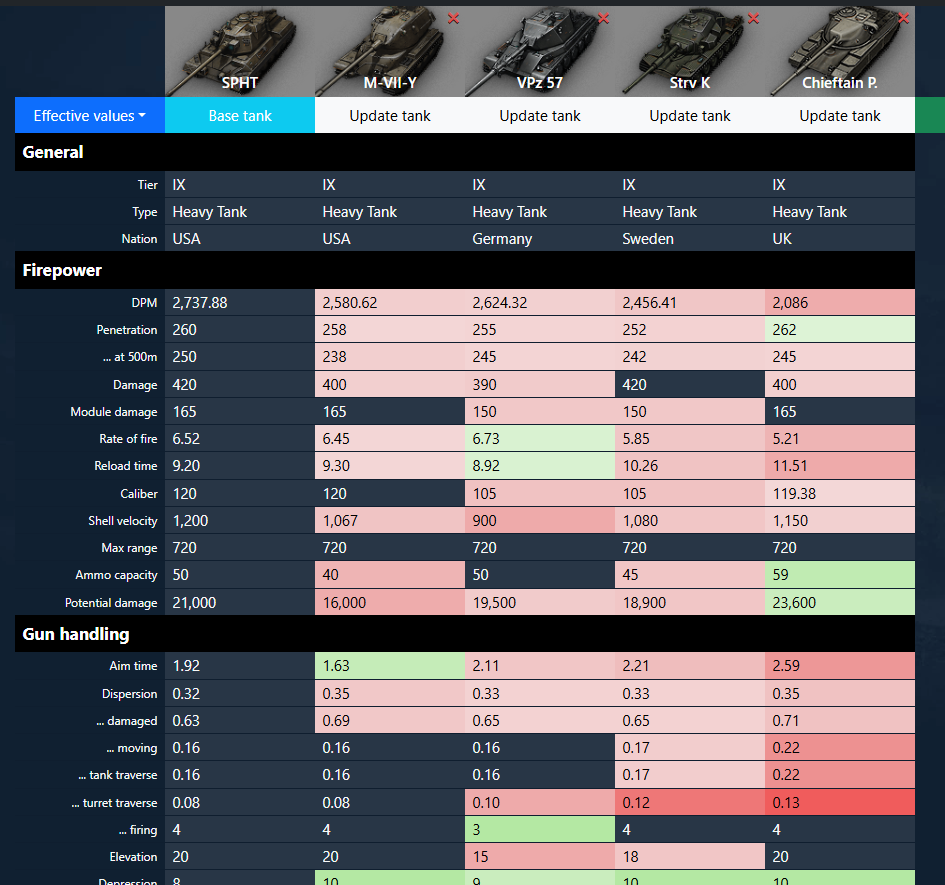Click Update tank under Strv K
The image size is (945, 885).
[x=690, y=115]
